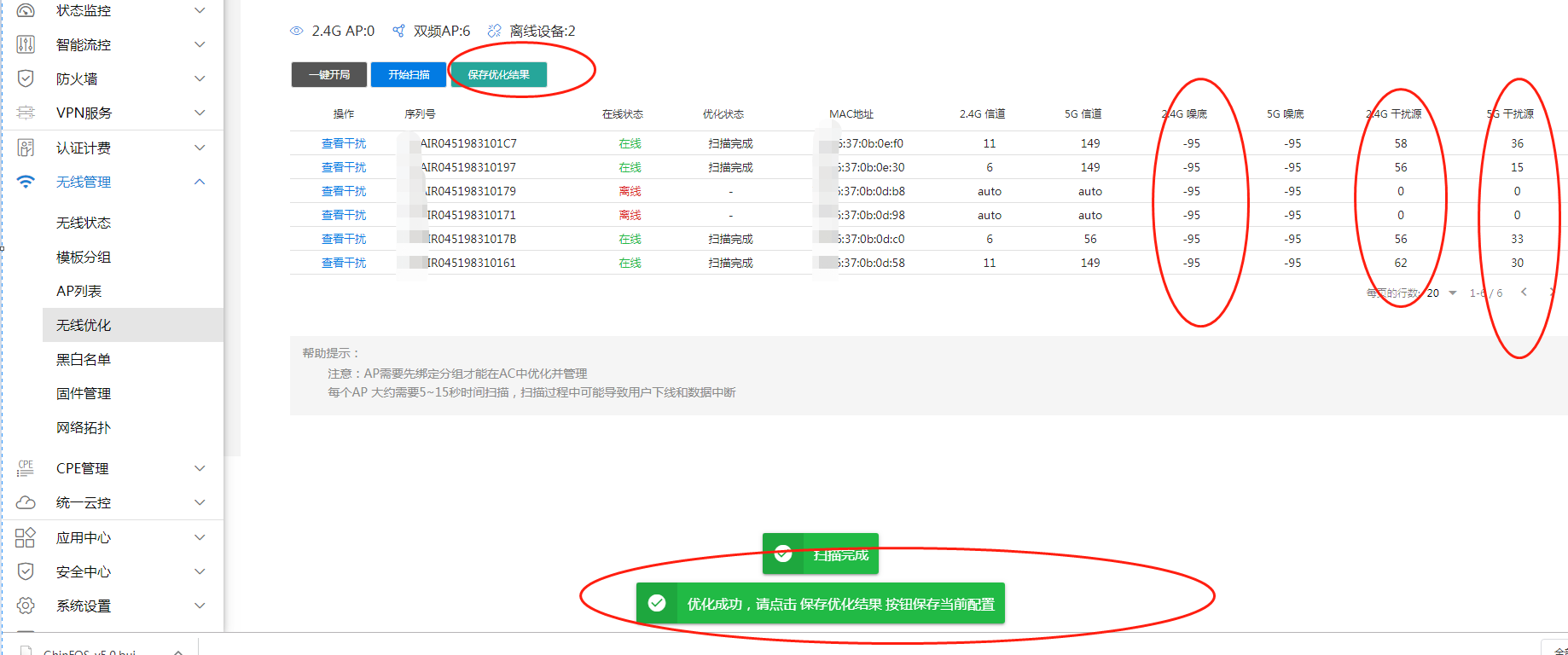Click 查看干扰 for AP ending 101C7
Screen dimensions: 1568x655
click(344, 143)
